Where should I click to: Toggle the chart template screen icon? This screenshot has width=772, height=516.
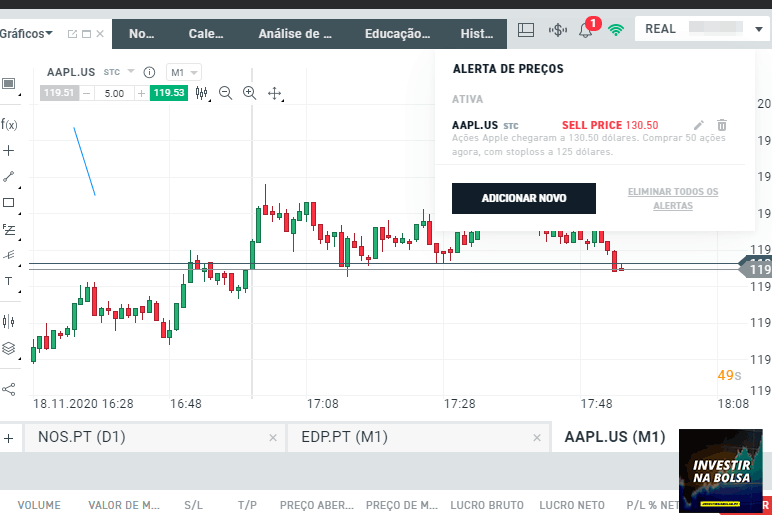click(9, 83)
